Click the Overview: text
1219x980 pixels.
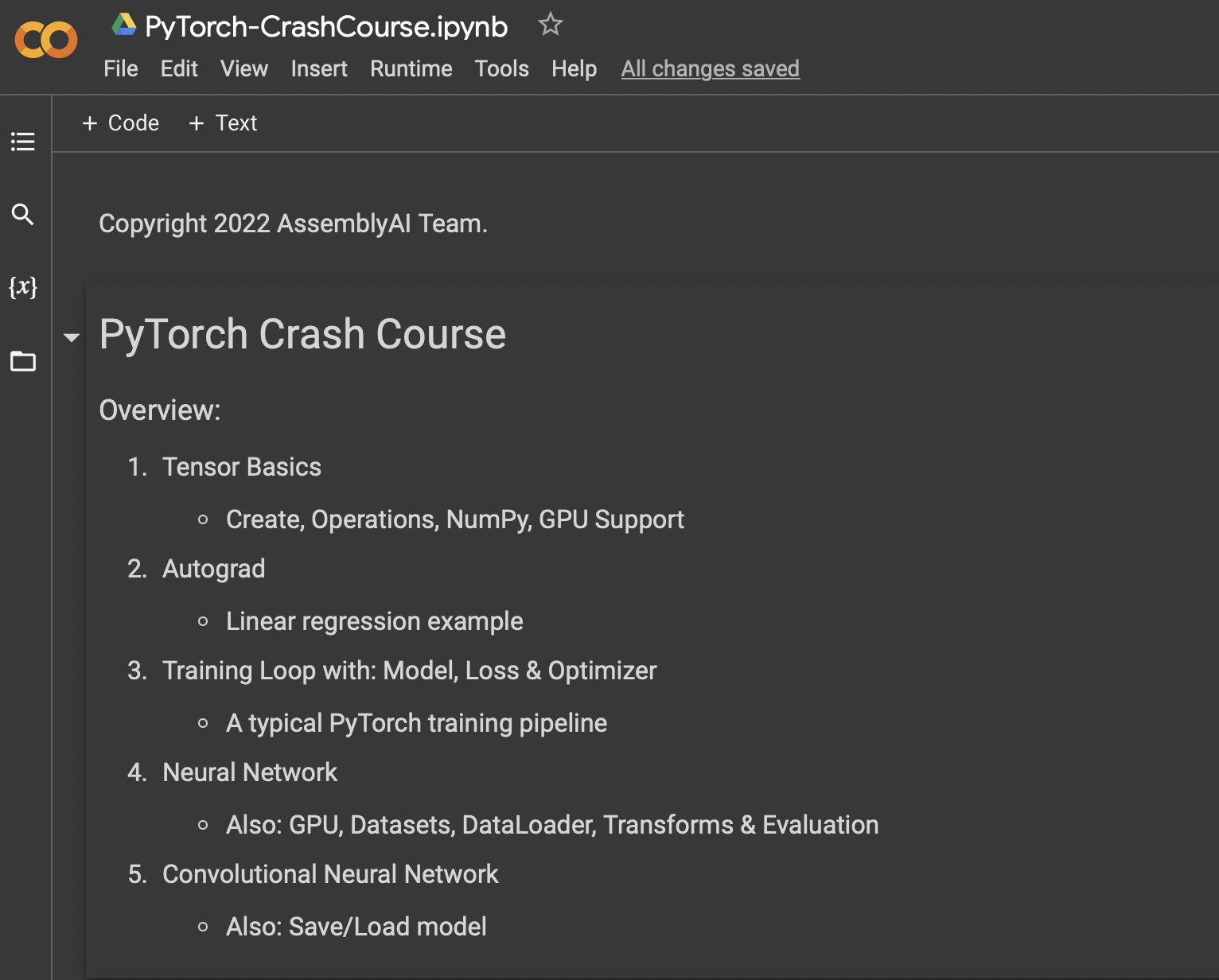[160, 410]
